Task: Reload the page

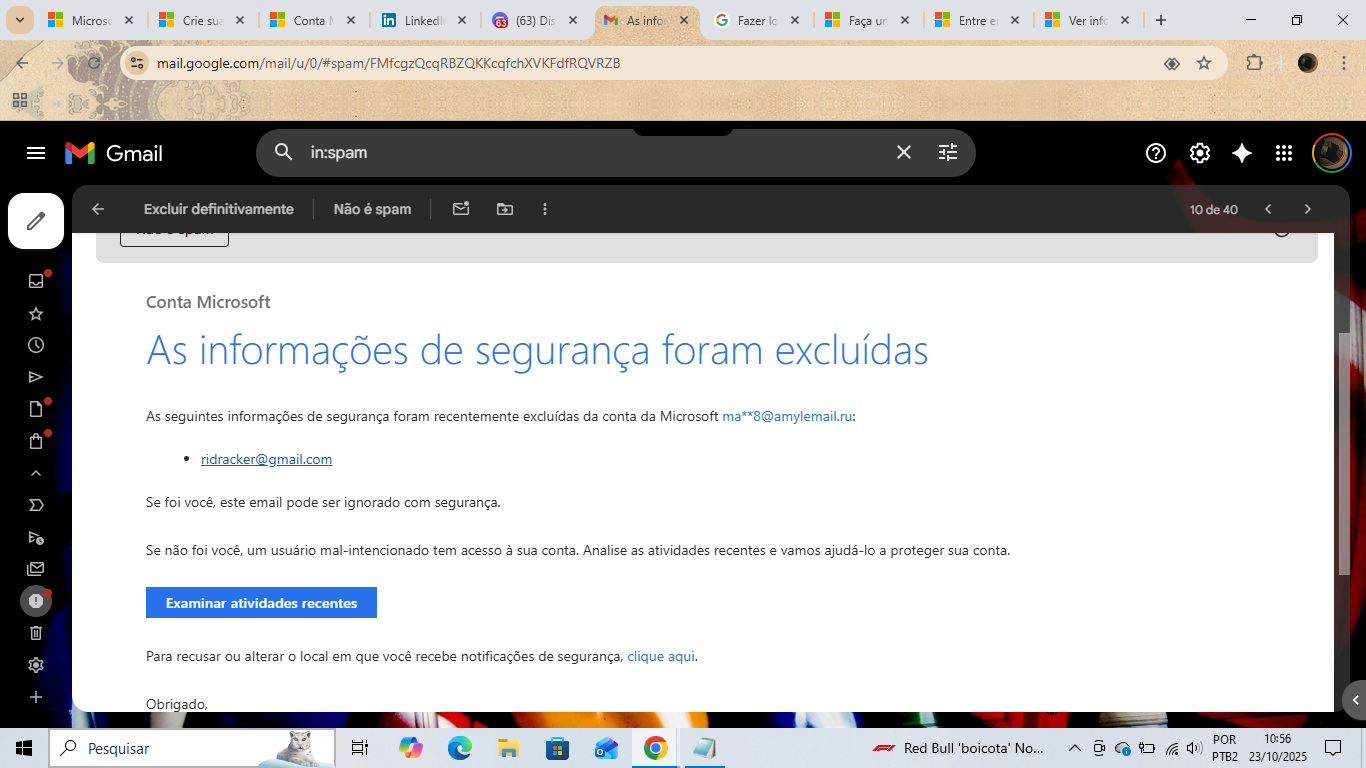Action: pyautogui.click(x=94, y=63)
